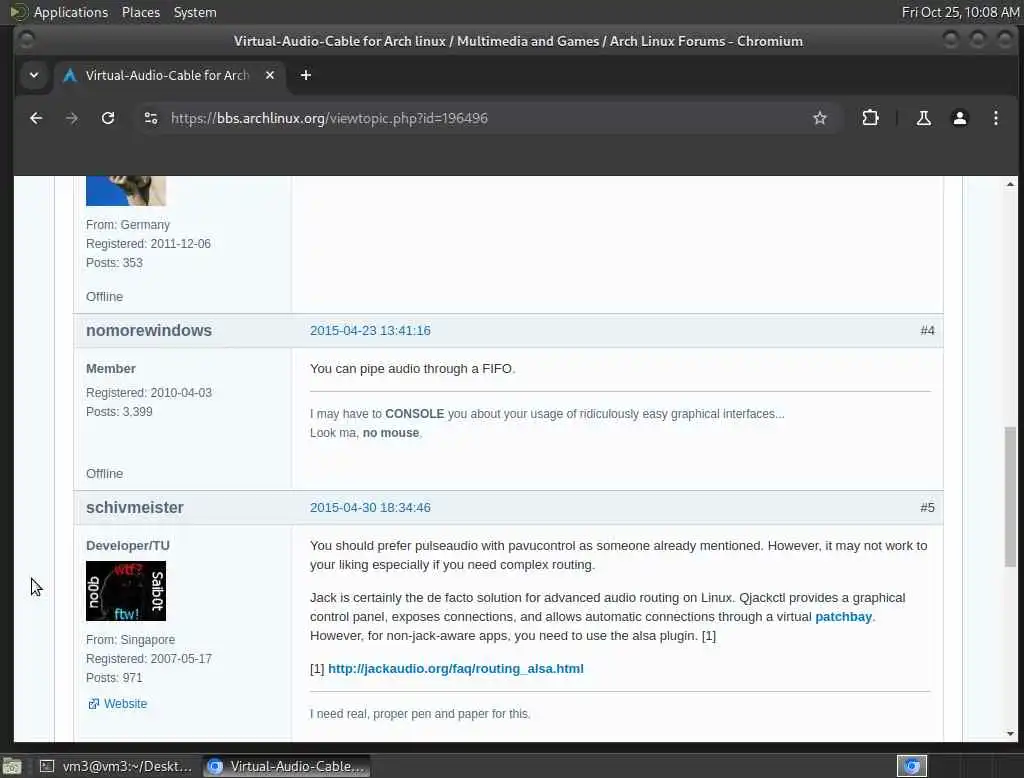Open a new tab with plus button
Screen dimensions: 1024x778
306,75
